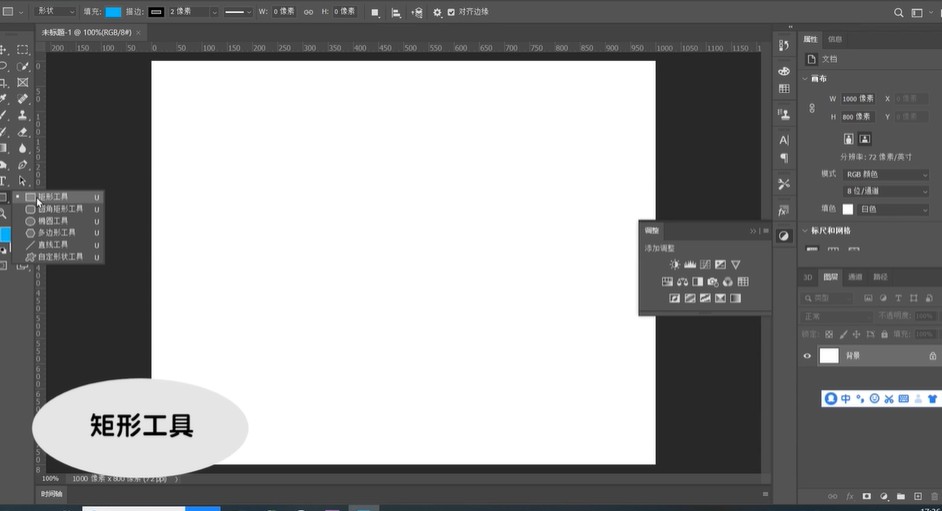
Task: Toggle width-height link in options bar
Action: [308, 12]
